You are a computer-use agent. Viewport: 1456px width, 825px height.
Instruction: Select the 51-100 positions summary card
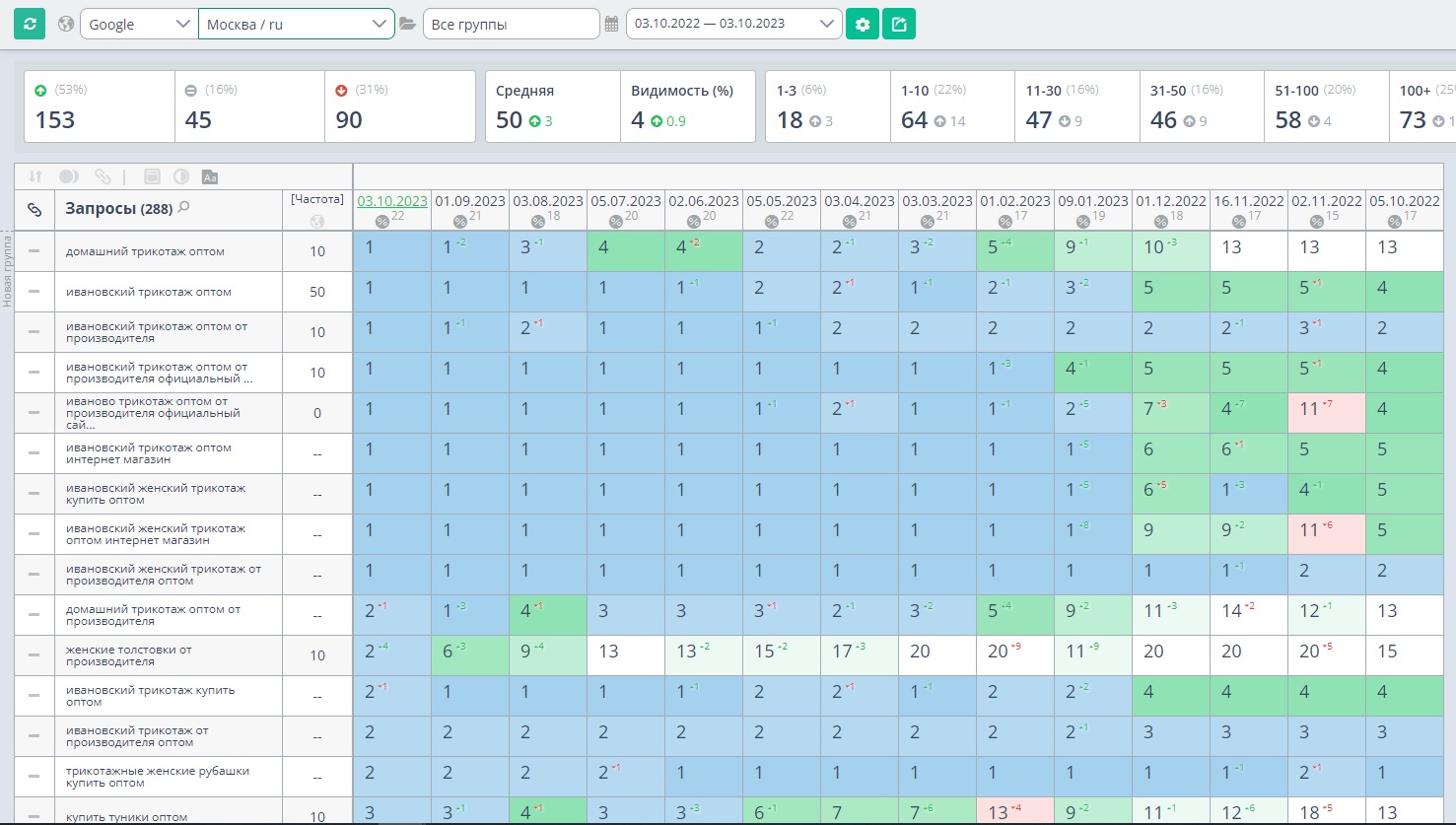coord(1326,106)
